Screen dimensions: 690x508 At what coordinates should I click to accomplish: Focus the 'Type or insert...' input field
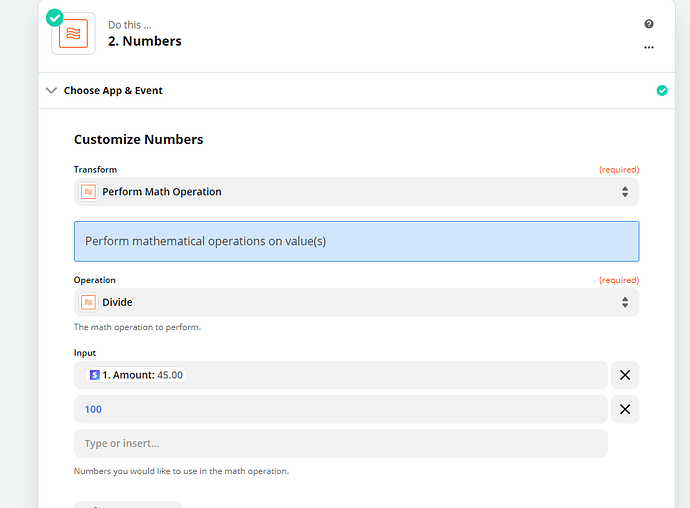pos(340,443)
